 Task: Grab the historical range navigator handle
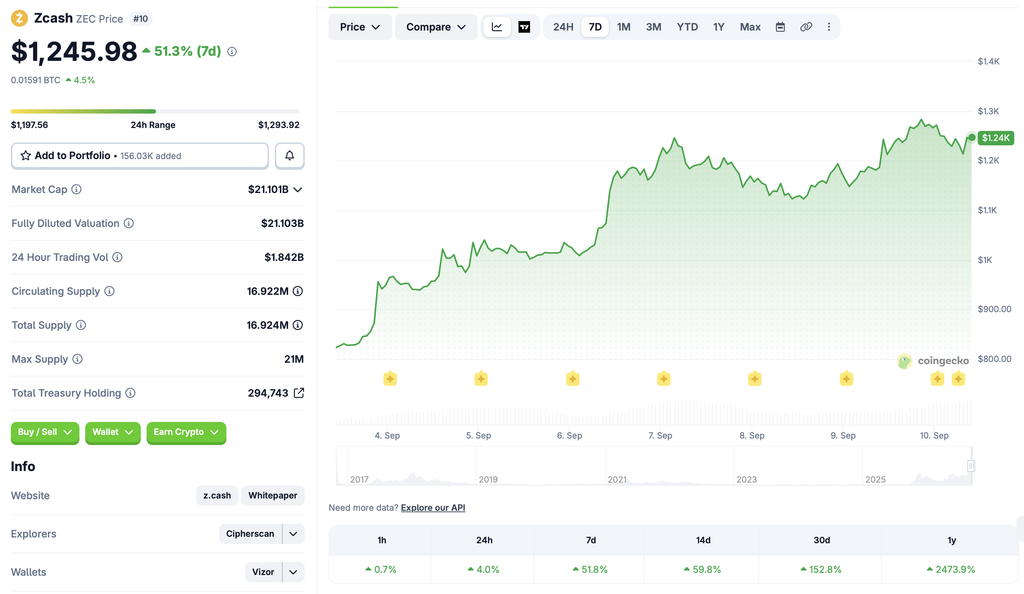(x=971, y=465)
